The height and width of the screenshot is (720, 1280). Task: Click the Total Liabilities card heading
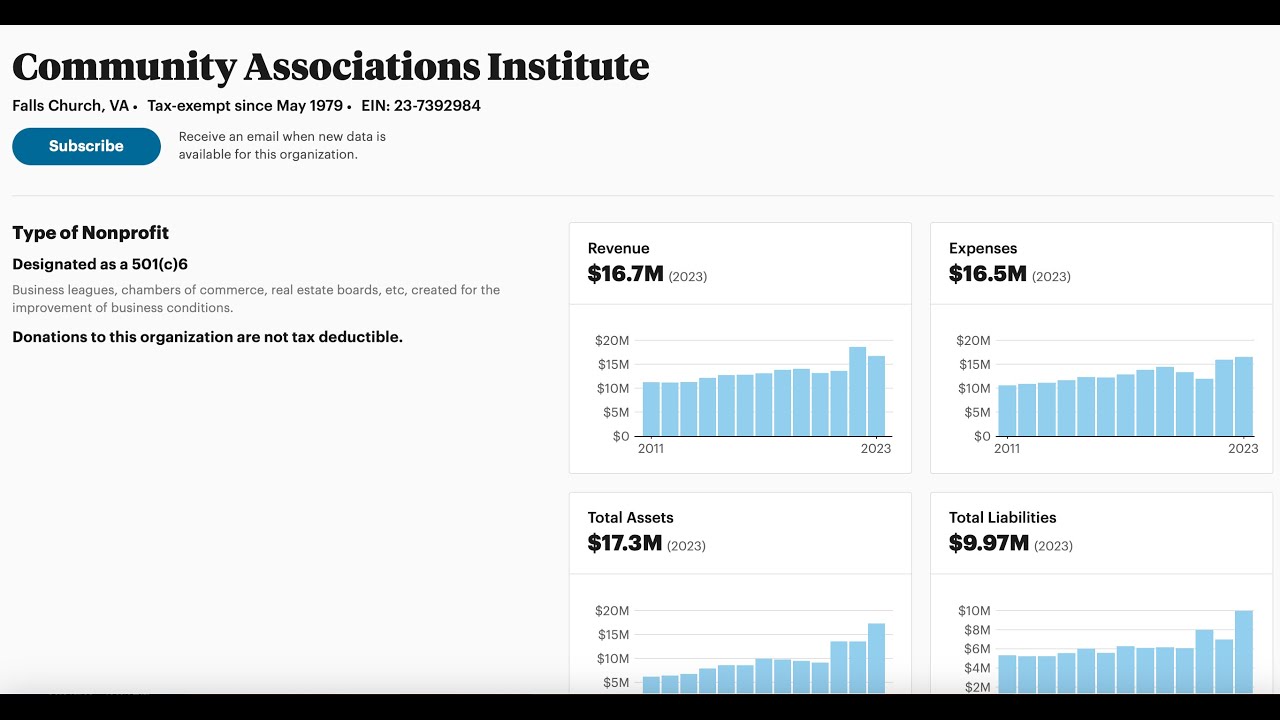1003,517
